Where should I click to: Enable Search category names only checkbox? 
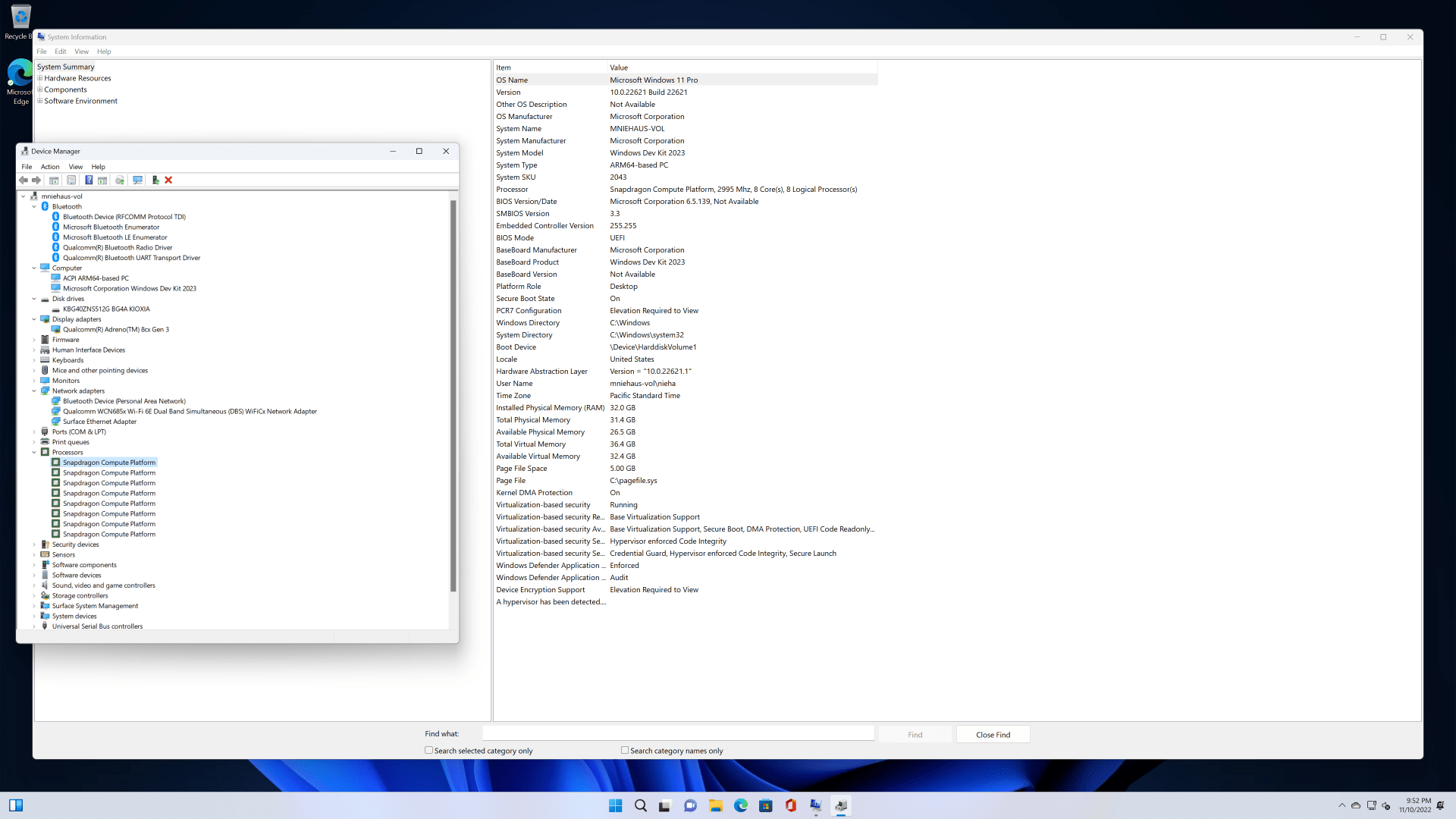(625, 751)
